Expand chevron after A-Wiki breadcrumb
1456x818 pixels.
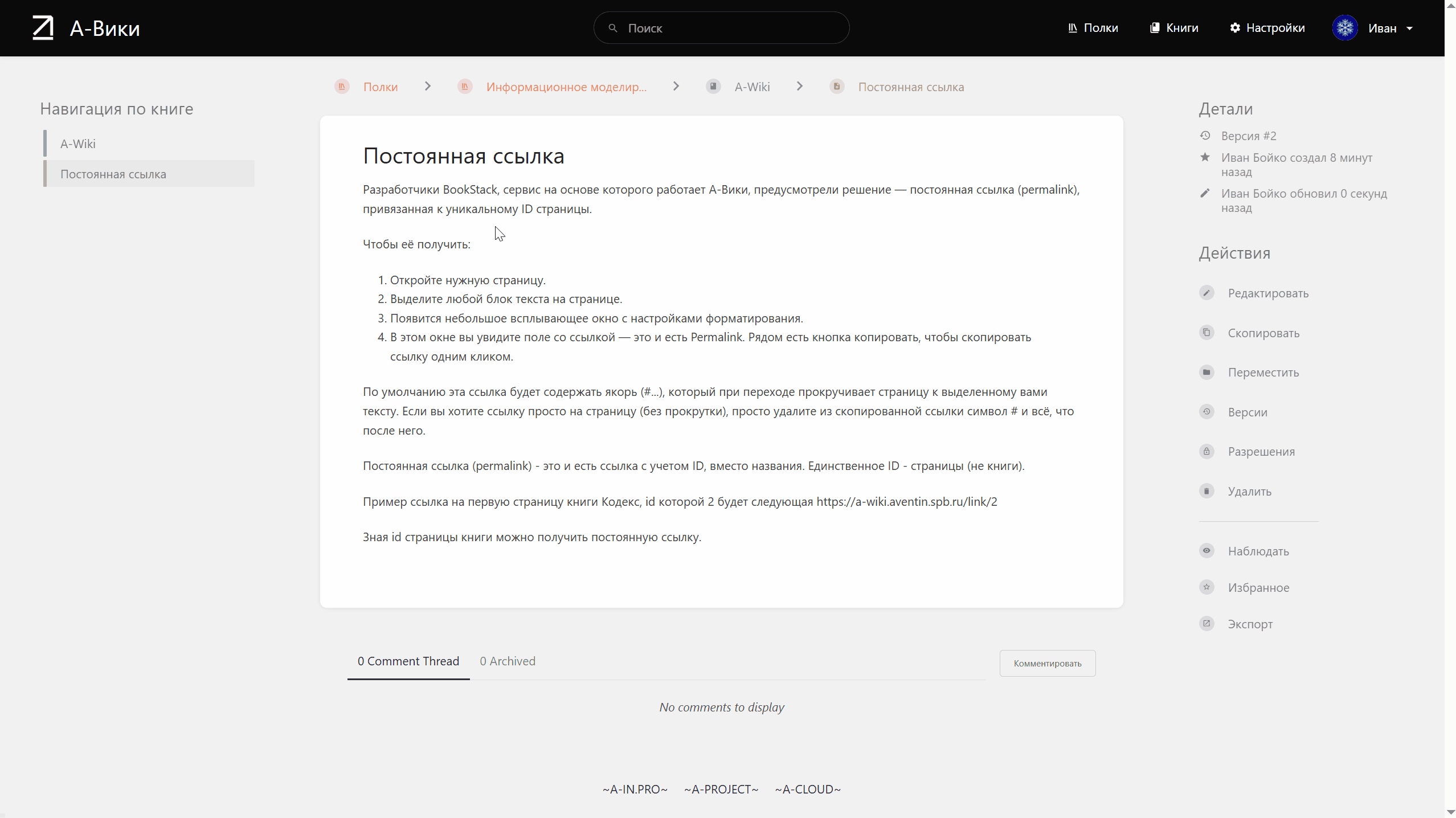pos(800,86)
